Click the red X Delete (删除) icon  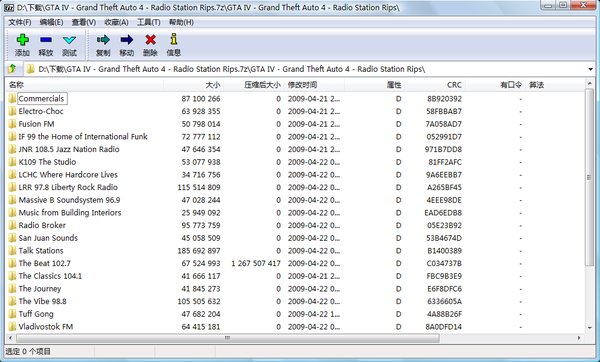pyautogui.click(x=150, y=40)
